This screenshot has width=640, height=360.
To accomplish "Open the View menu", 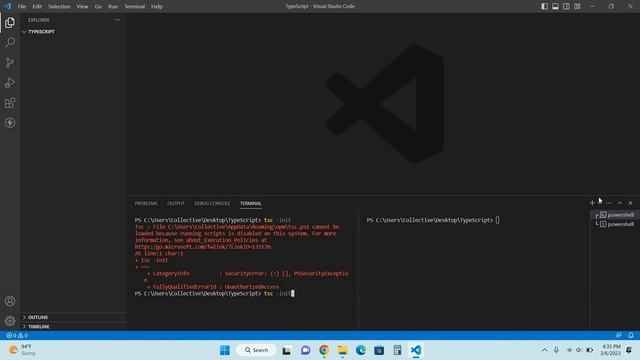I will click(x=82, y=7).
